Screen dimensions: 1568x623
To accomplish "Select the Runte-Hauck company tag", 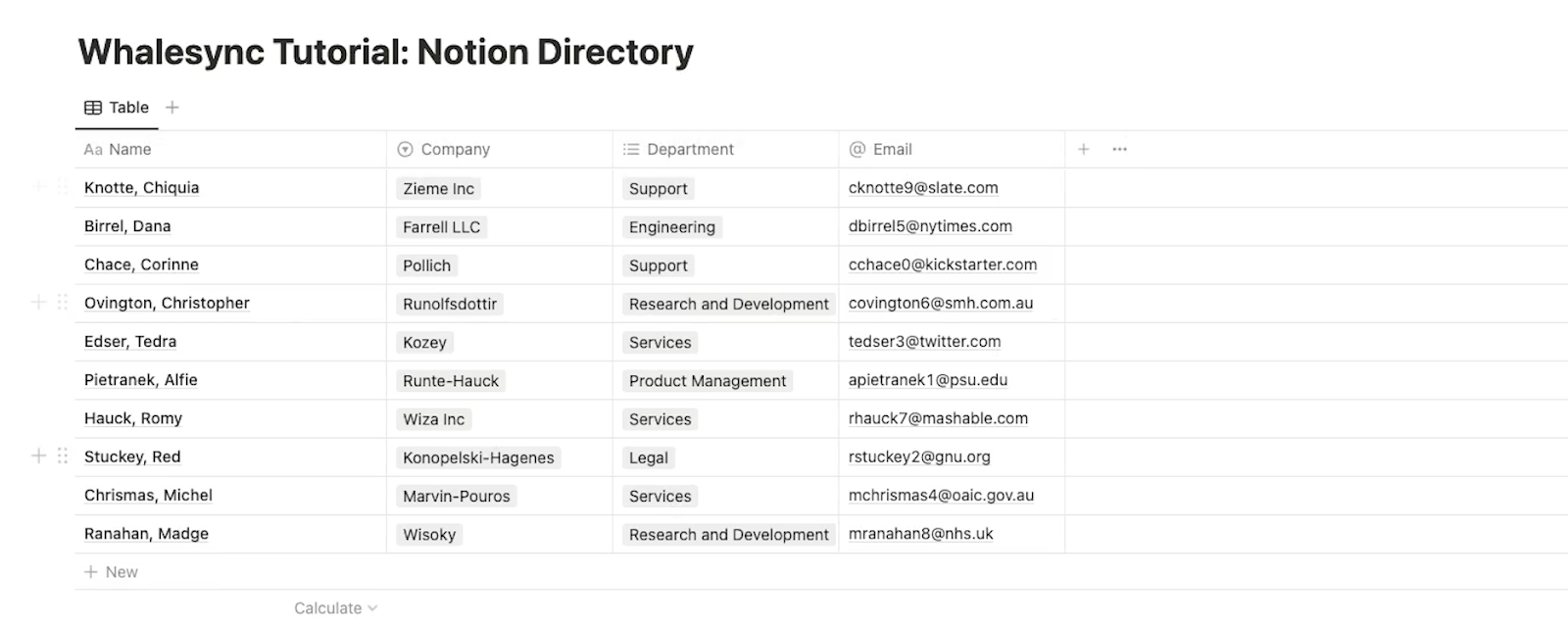I will pyautogui.click(x=451, y=381).
